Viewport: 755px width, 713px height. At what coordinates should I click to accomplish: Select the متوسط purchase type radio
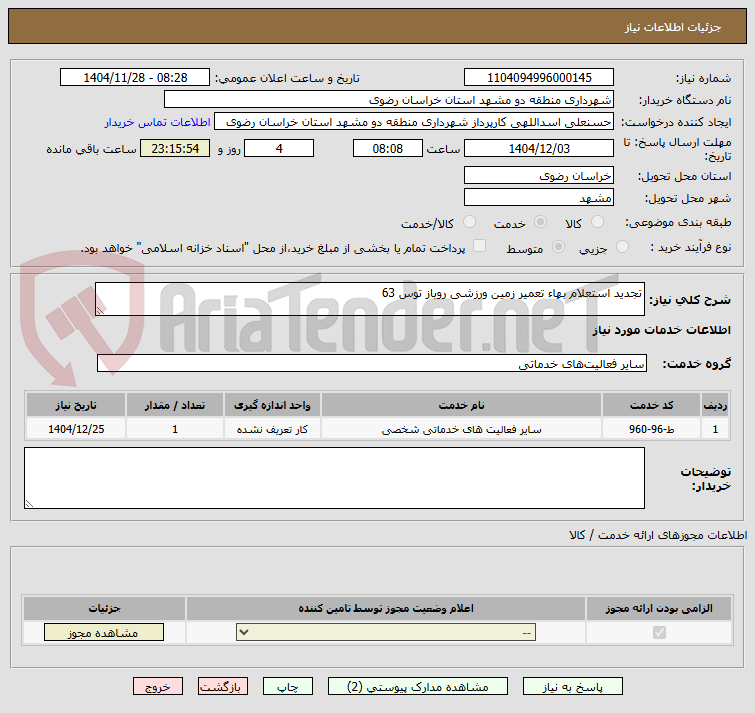click(558, 247)
